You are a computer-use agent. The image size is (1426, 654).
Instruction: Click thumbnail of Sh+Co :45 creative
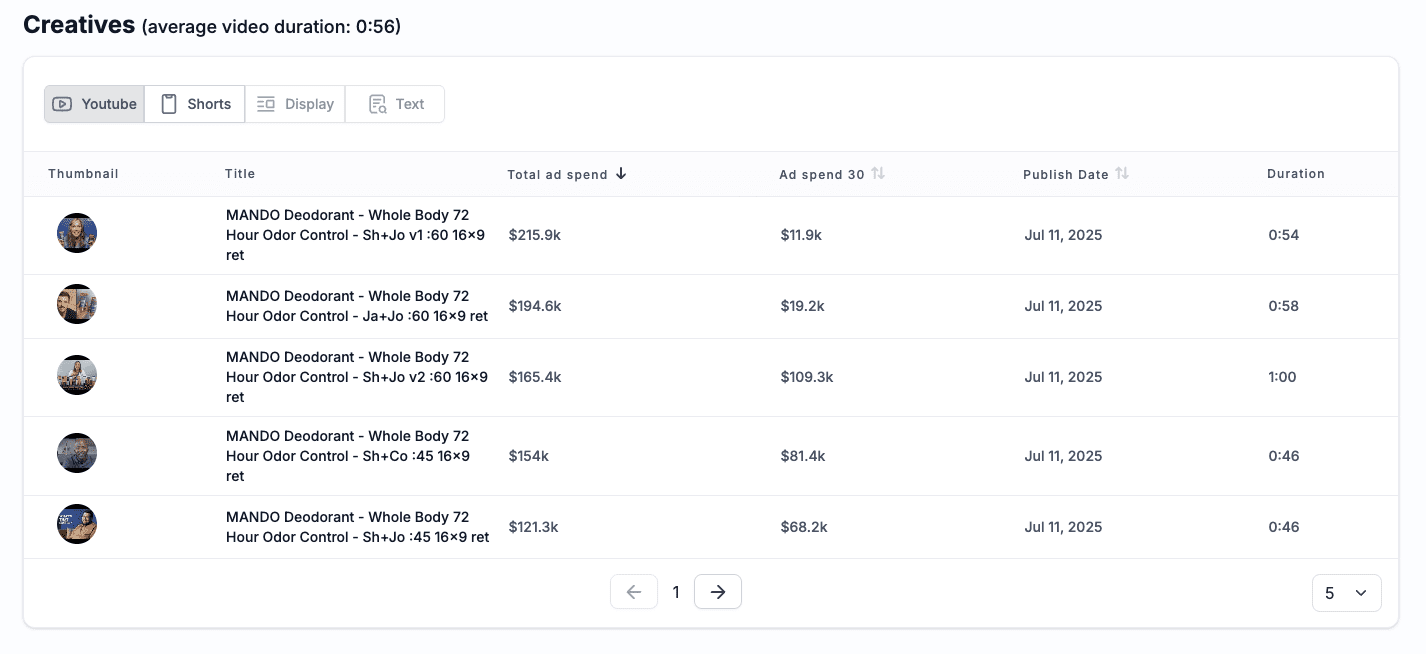click(x=77, y=454)
